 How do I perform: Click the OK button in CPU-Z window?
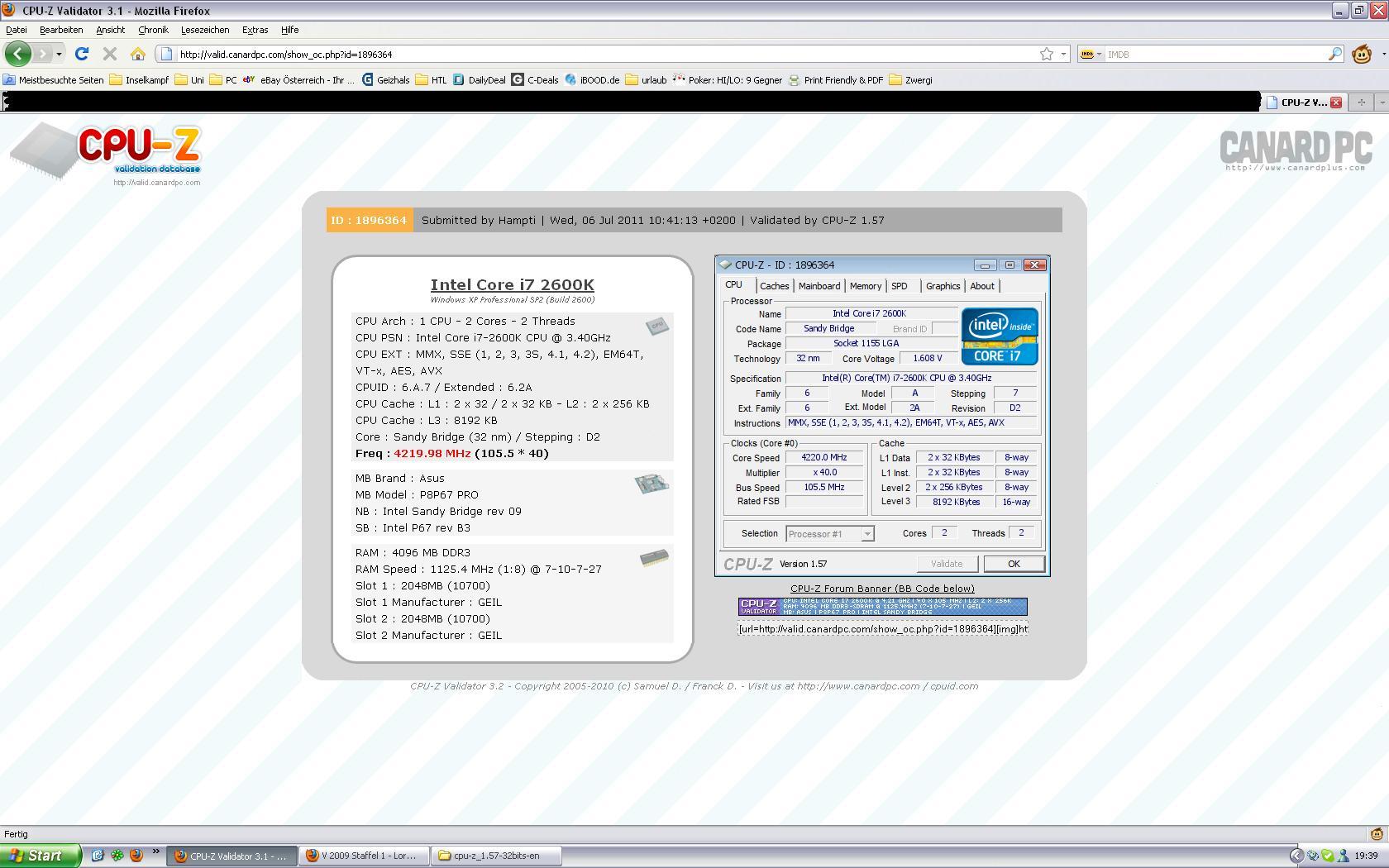[1014, 564]
